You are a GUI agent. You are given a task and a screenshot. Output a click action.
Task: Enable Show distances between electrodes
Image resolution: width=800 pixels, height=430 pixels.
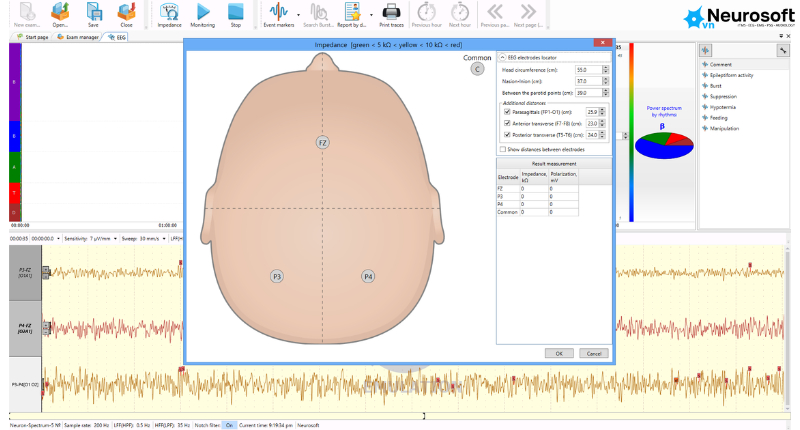pyautogui.click(x=503, y=149)
